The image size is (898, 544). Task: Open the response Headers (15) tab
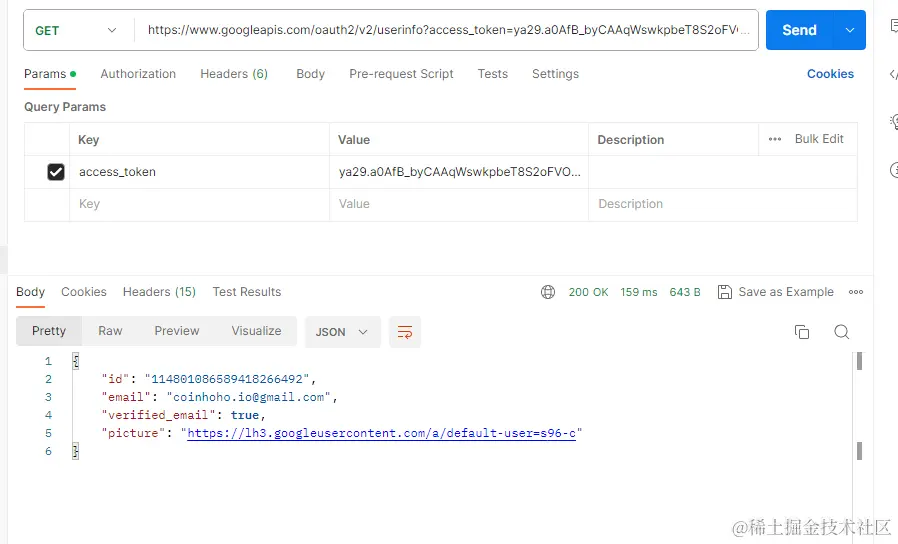[x=159, y=292]
